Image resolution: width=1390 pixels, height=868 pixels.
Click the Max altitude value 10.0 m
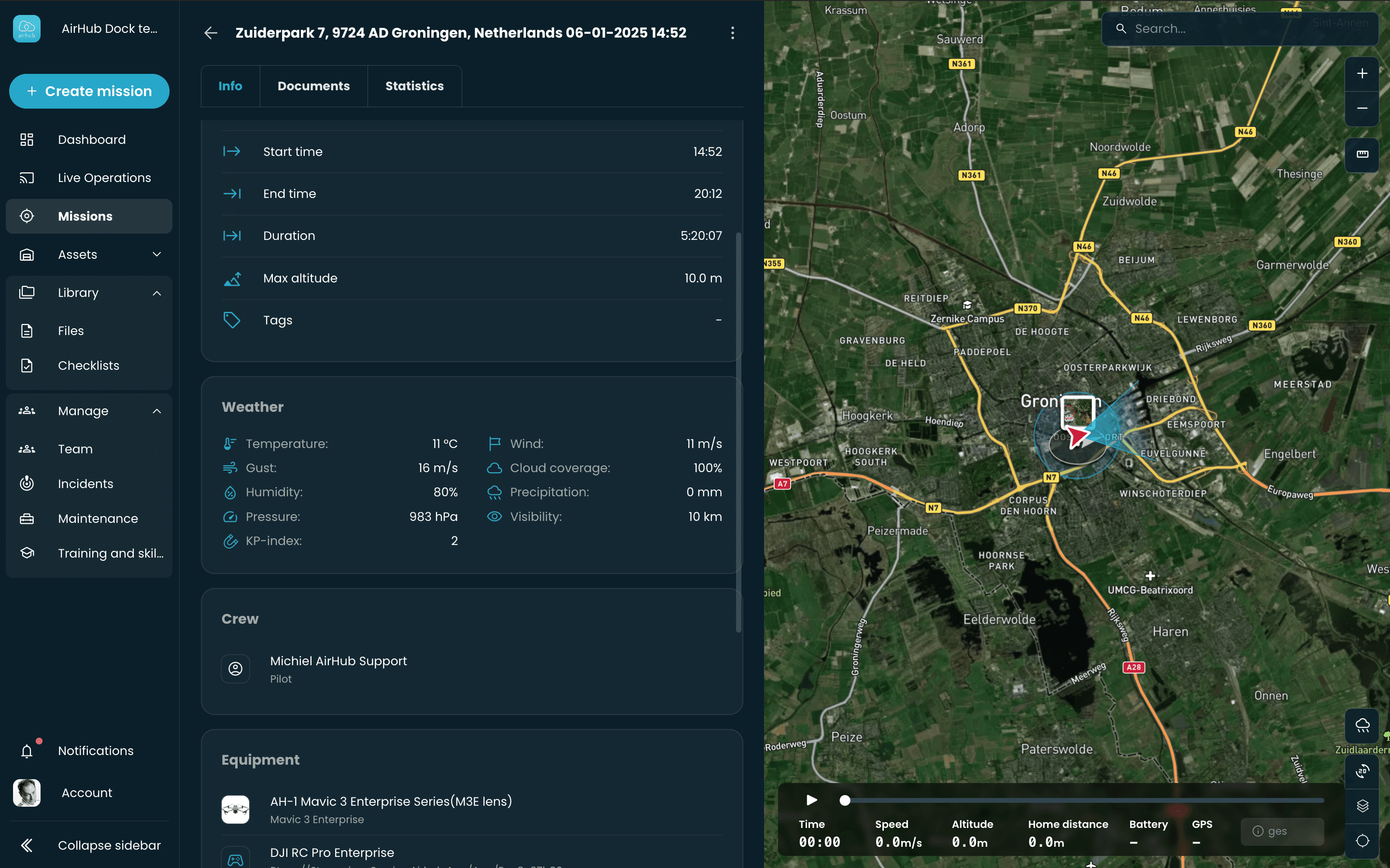click(x=703, y=279)
